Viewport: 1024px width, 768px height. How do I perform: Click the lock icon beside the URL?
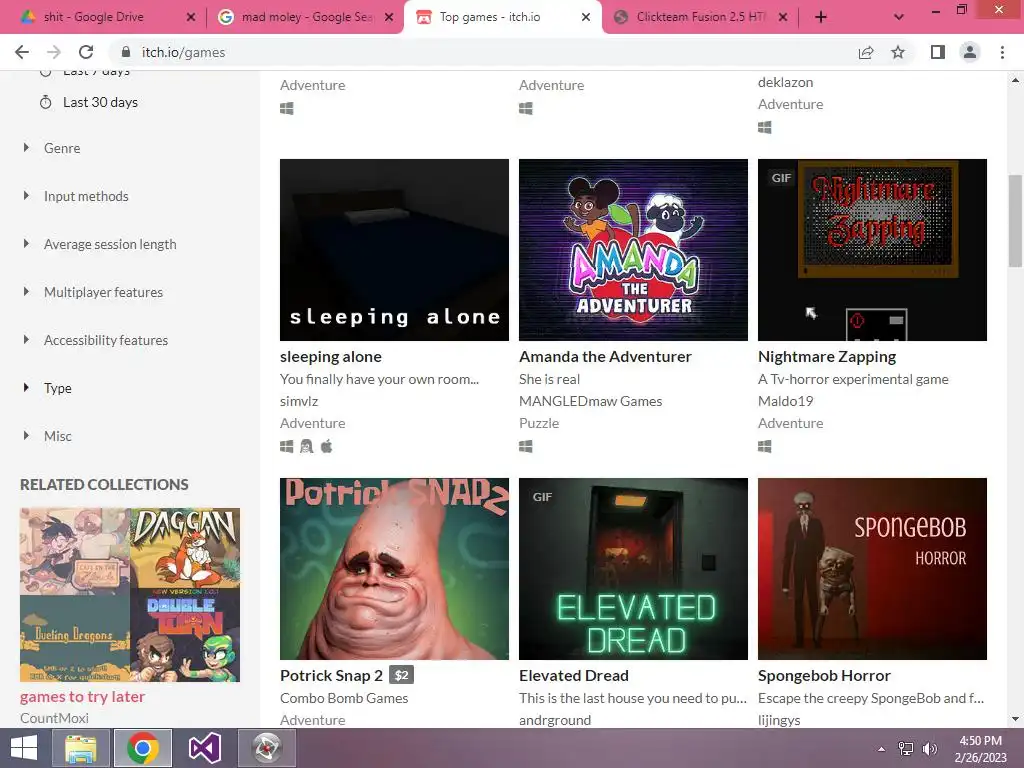126,52
